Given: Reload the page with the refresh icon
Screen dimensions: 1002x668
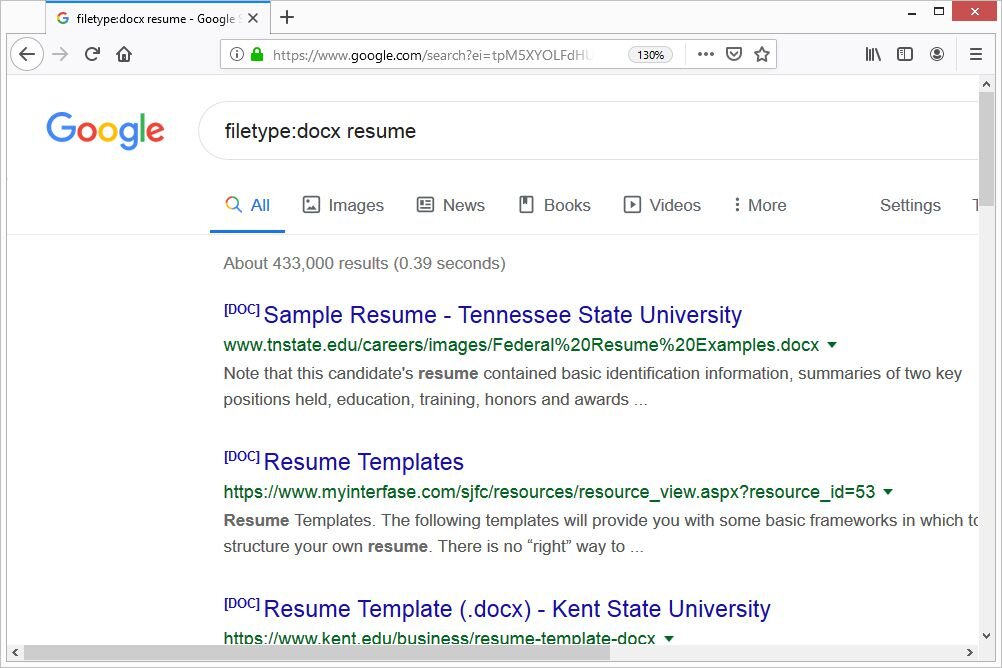Looking at the screenshot, I should click(93, 54).
